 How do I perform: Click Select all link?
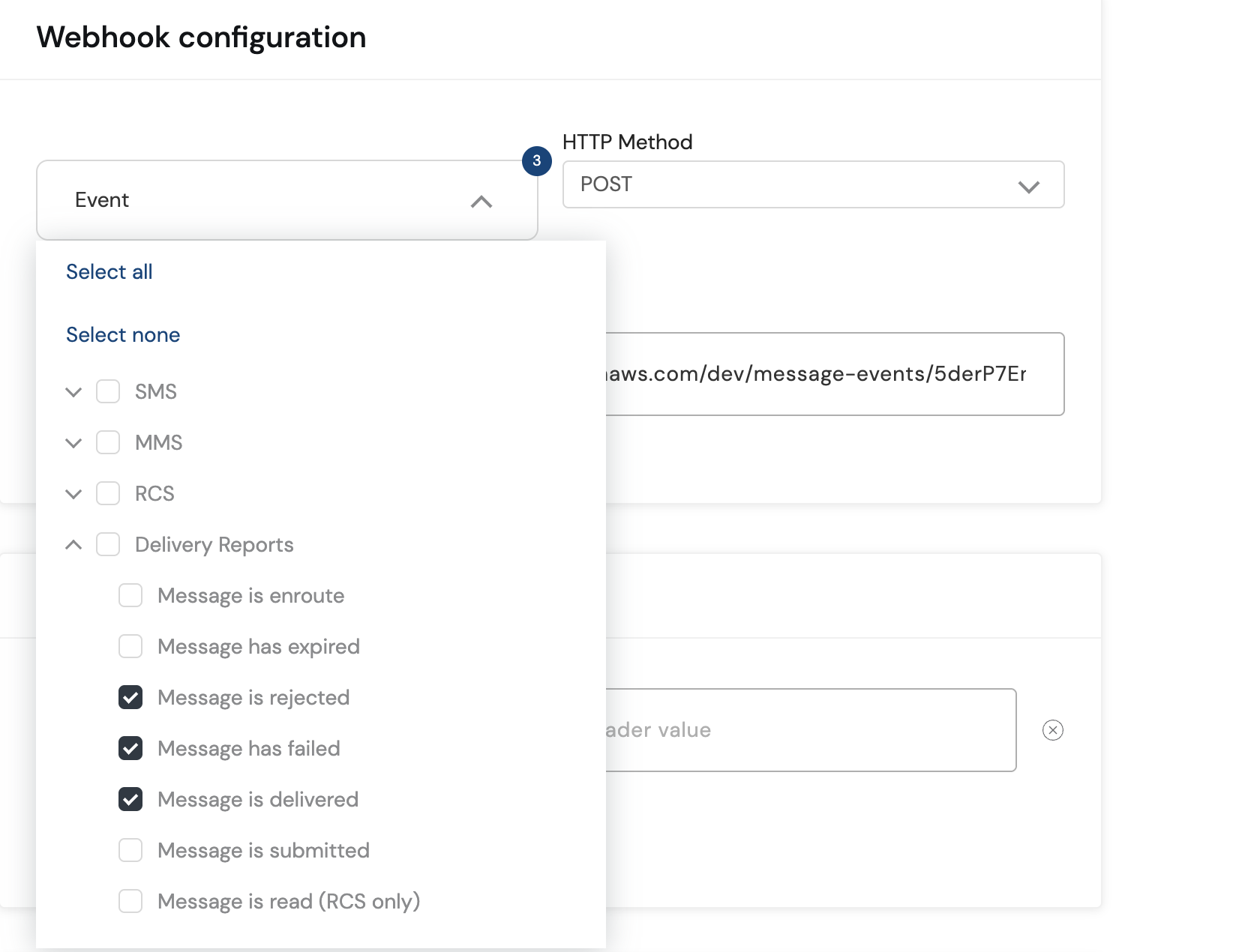pyautogui.click(x=109, y=271)
